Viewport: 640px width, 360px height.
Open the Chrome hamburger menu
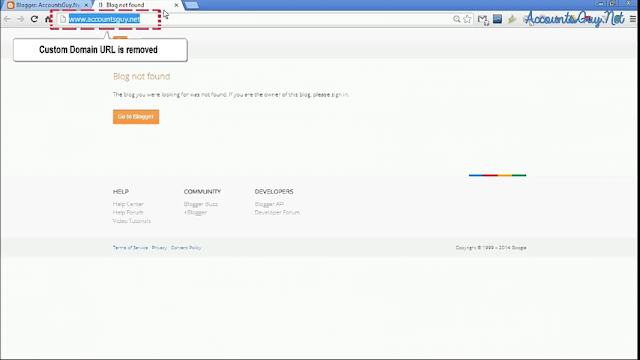click(x=633, y=19)
